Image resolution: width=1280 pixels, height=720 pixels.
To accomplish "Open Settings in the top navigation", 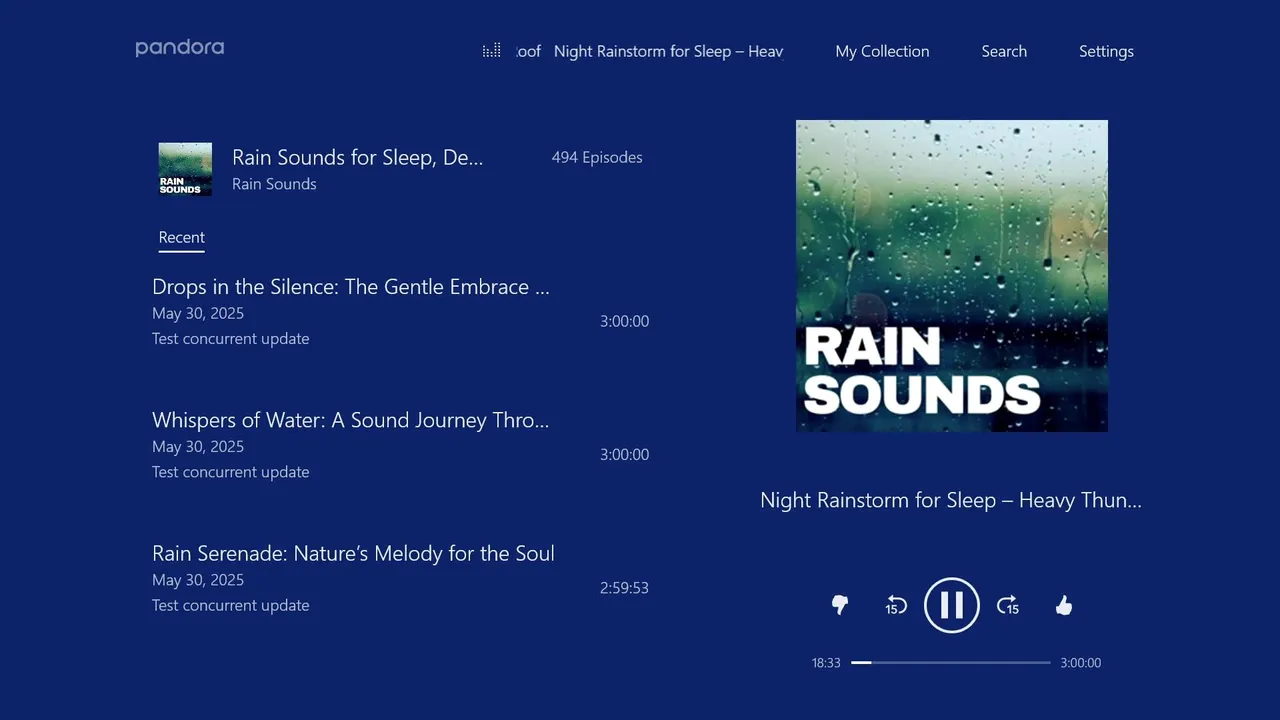I will [x=1106, y=51].
